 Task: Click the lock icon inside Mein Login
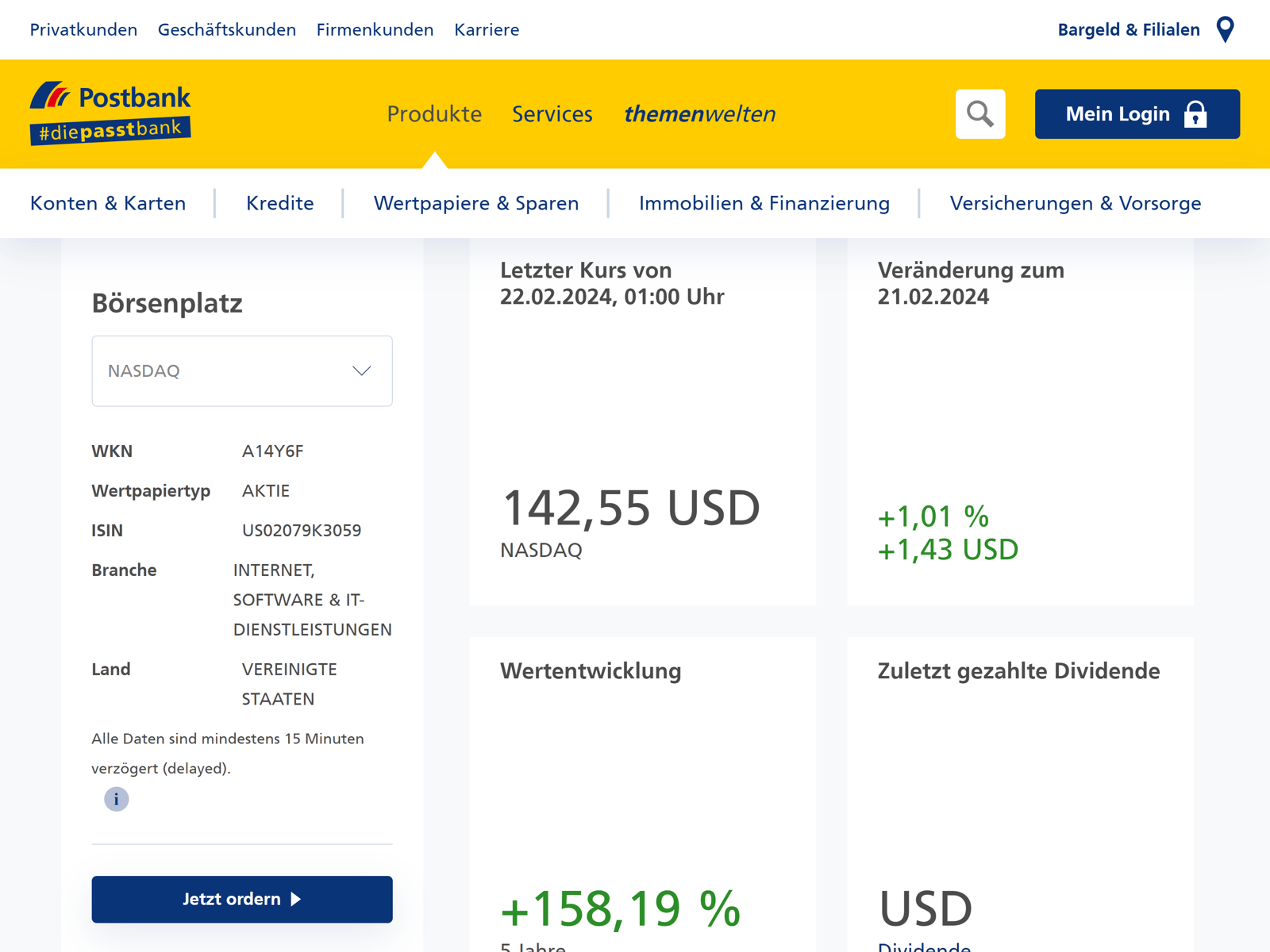(1195, 113)
